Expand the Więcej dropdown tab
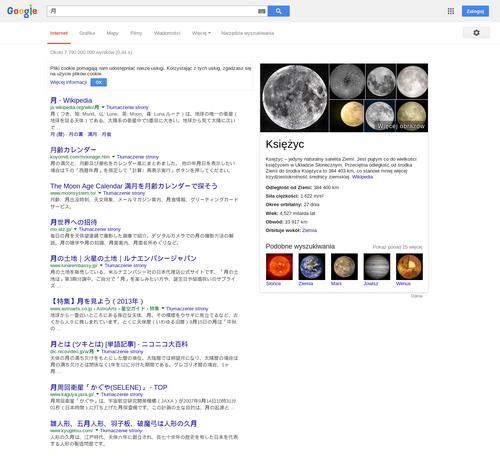 (201, 33)
